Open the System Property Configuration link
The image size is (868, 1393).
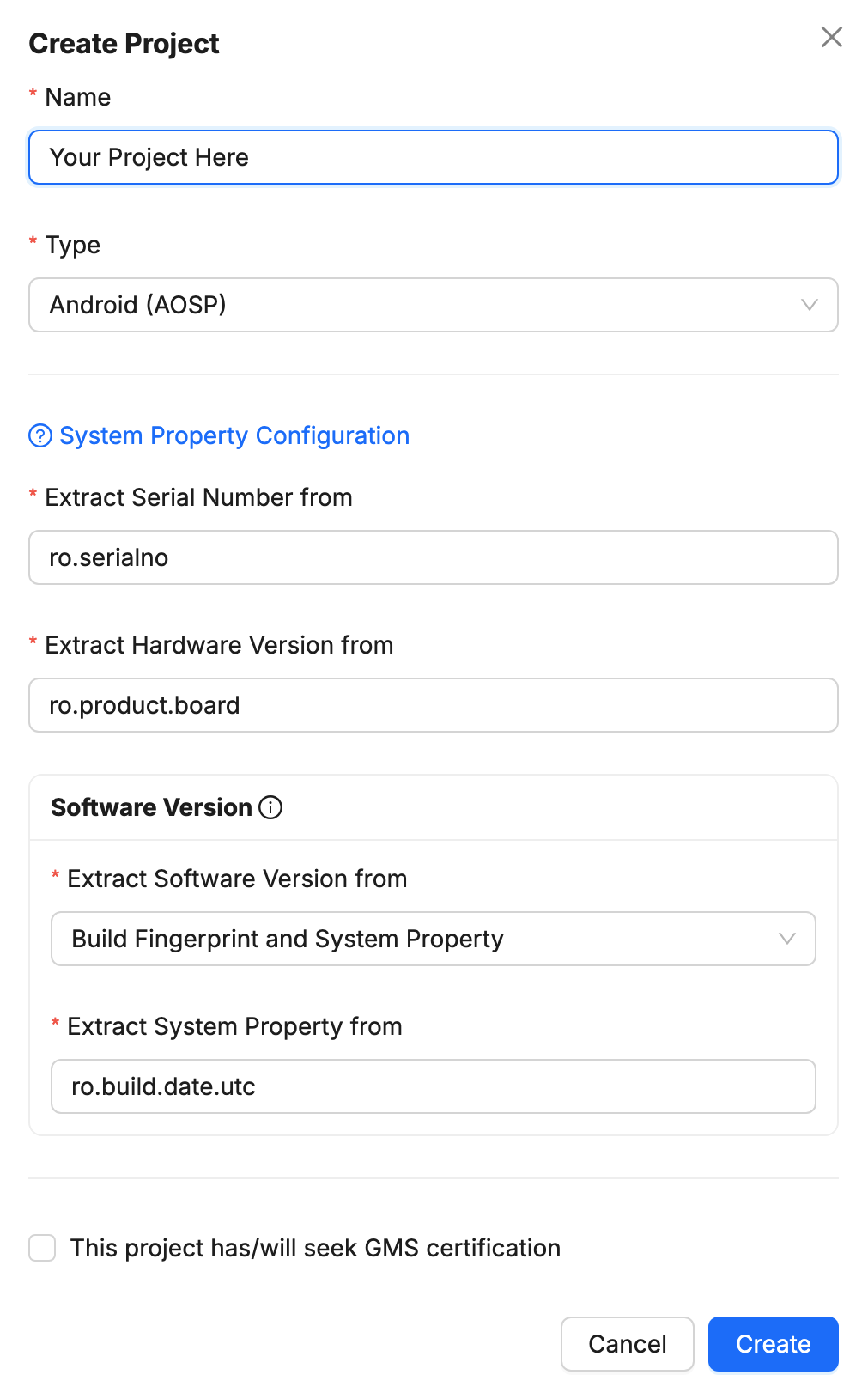234,436
